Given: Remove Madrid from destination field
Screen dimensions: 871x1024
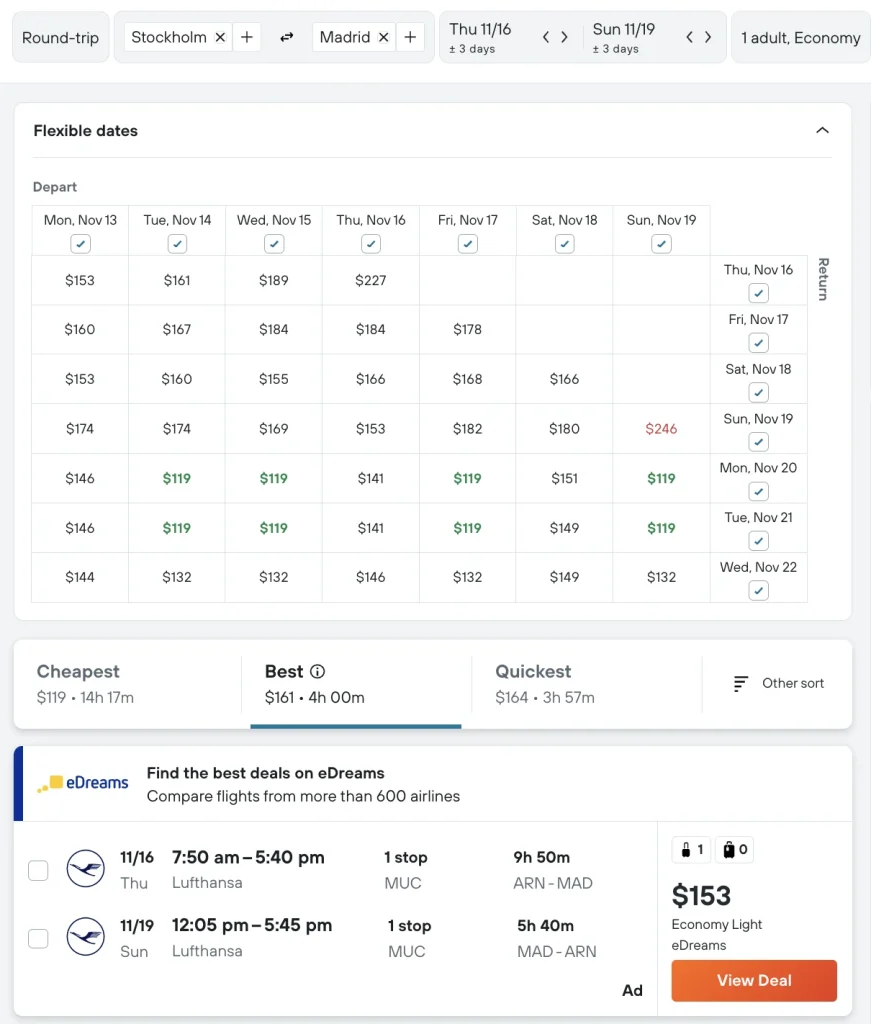Looking at the screenshot, I should (384, 37).
